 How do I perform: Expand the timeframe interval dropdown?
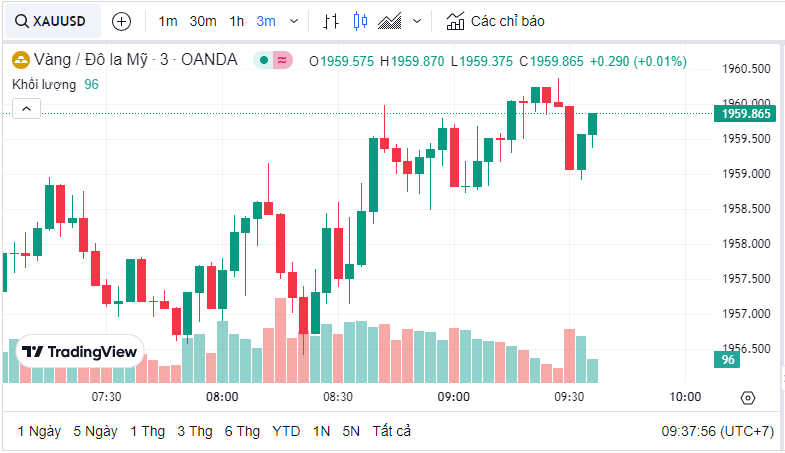(x=293, y=21)
